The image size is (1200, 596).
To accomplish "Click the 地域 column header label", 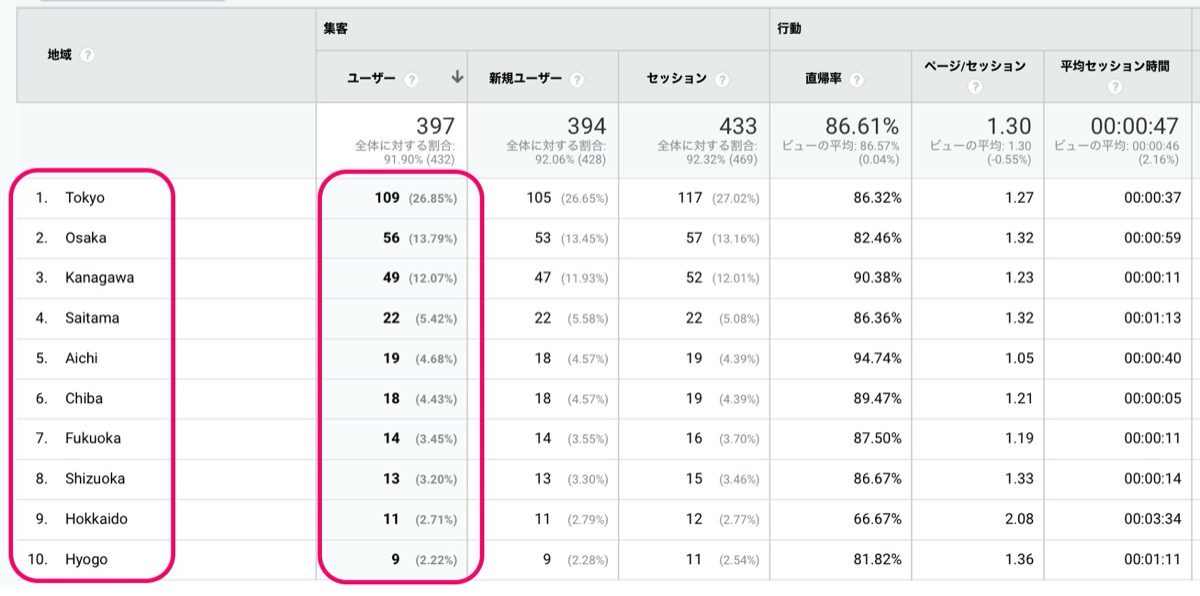I will tap(60, 55).
